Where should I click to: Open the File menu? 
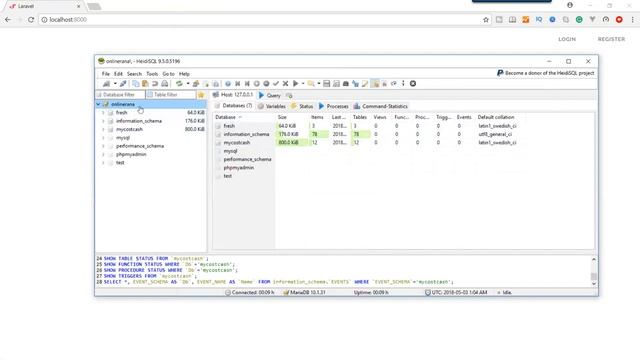tap(106, 74)
